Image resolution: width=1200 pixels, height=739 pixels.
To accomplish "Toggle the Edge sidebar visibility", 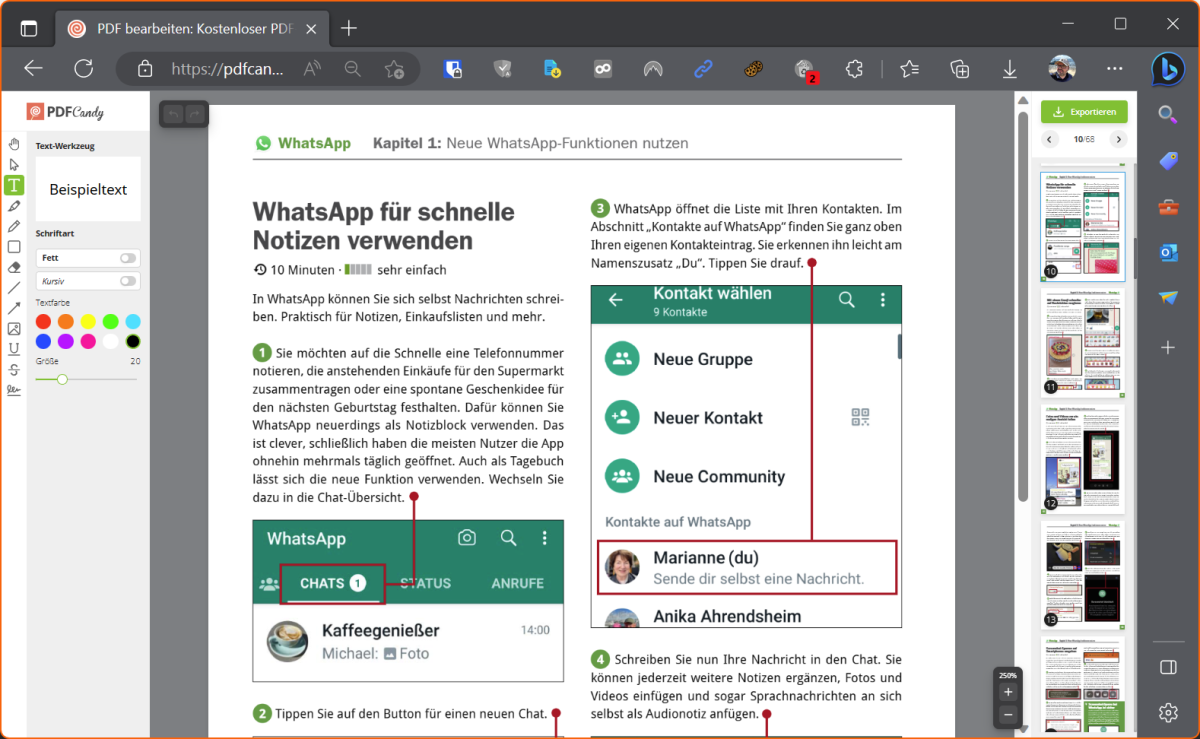I will pyautogui.click(x=1168, y=667).
